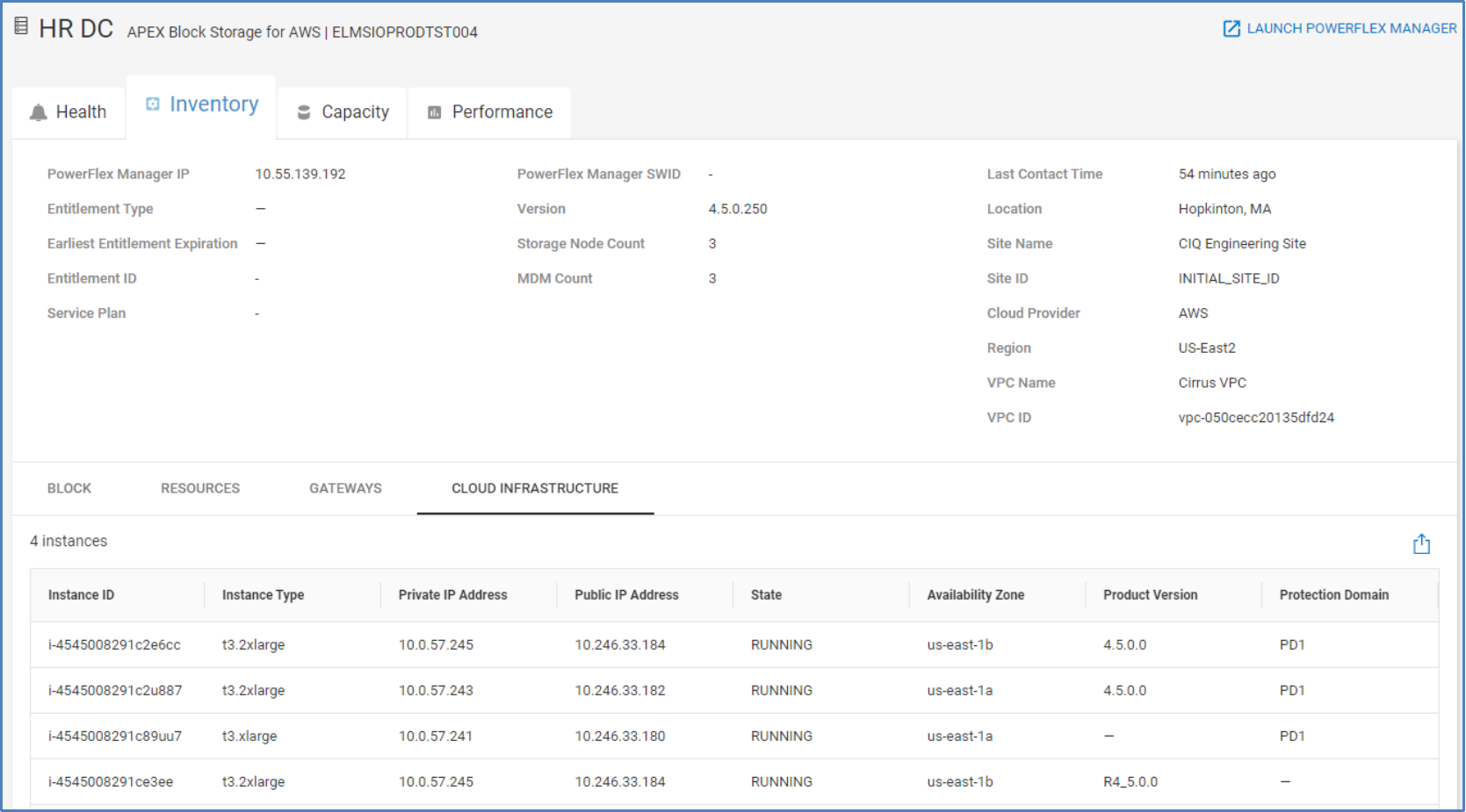Click the t3.xlarge instance type cell
Image resolution: width=1466 pixels, height=812 pixels.
pyautogui.click(x=249, y=737)
